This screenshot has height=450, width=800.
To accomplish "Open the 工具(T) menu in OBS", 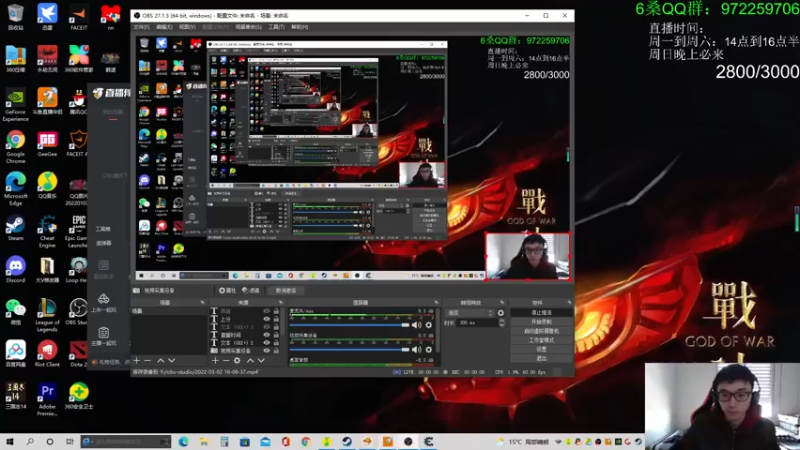I will click(x=276, y=27).
